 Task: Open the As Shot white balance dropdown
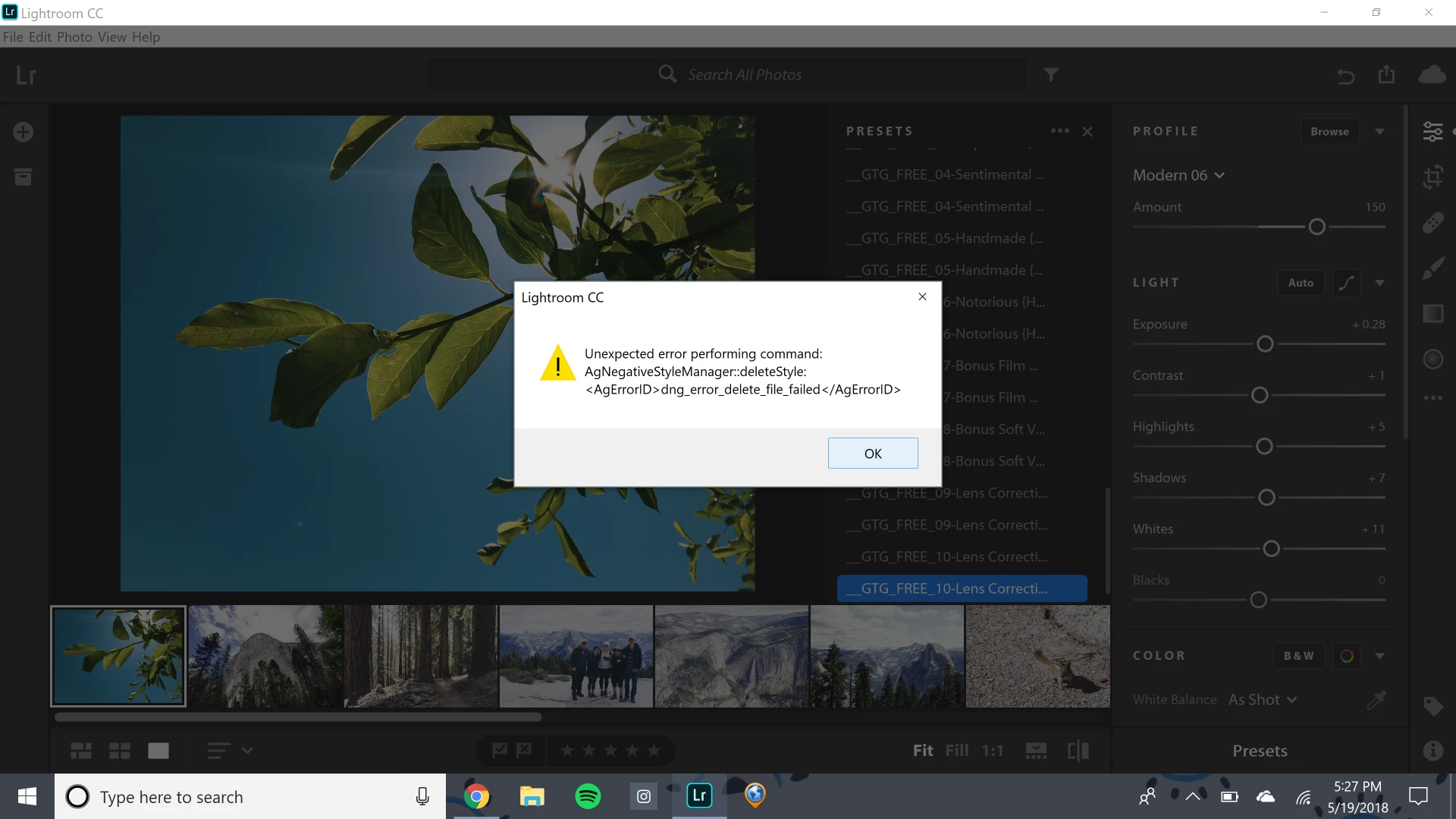1262,699
